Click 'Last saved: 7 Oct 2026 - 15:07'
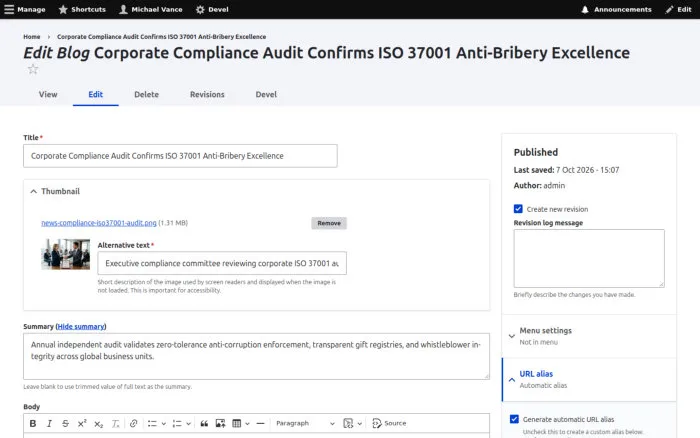 click(x=567, y=170)
